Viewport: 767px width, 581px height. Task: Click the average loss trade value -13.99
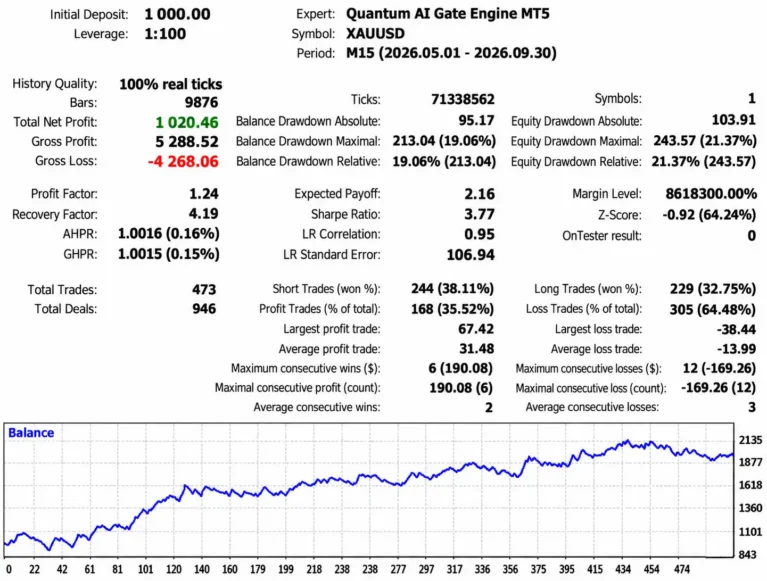click(x=736, y=349)
